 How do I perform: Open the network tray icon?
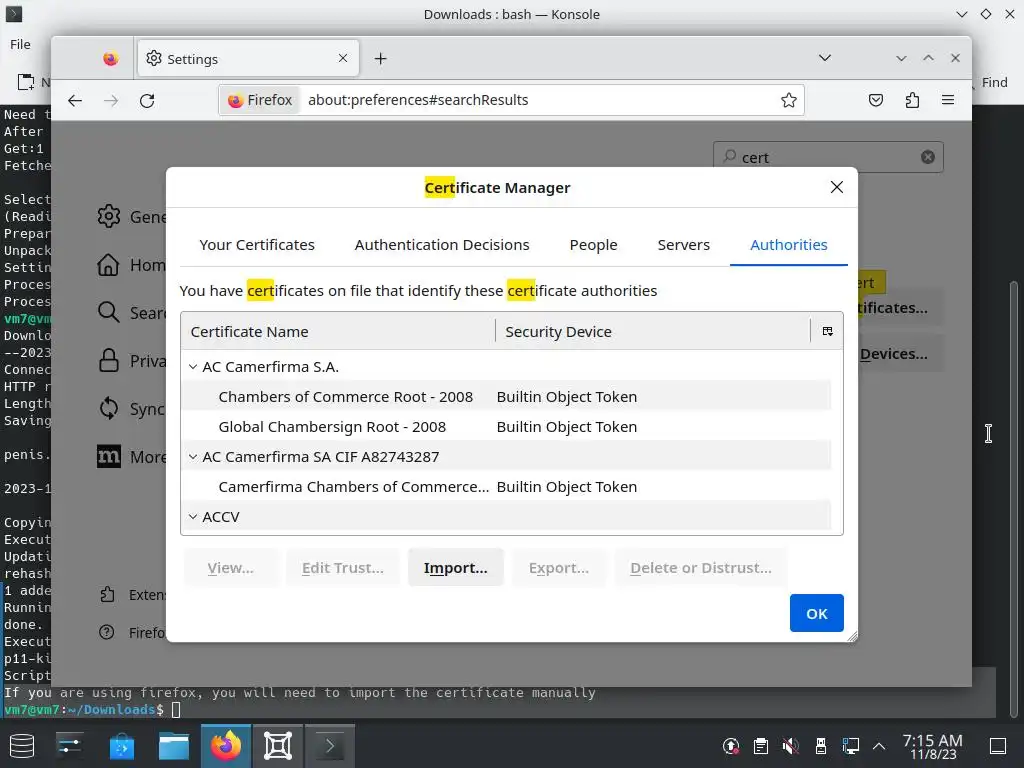click(x=850, y=746)
